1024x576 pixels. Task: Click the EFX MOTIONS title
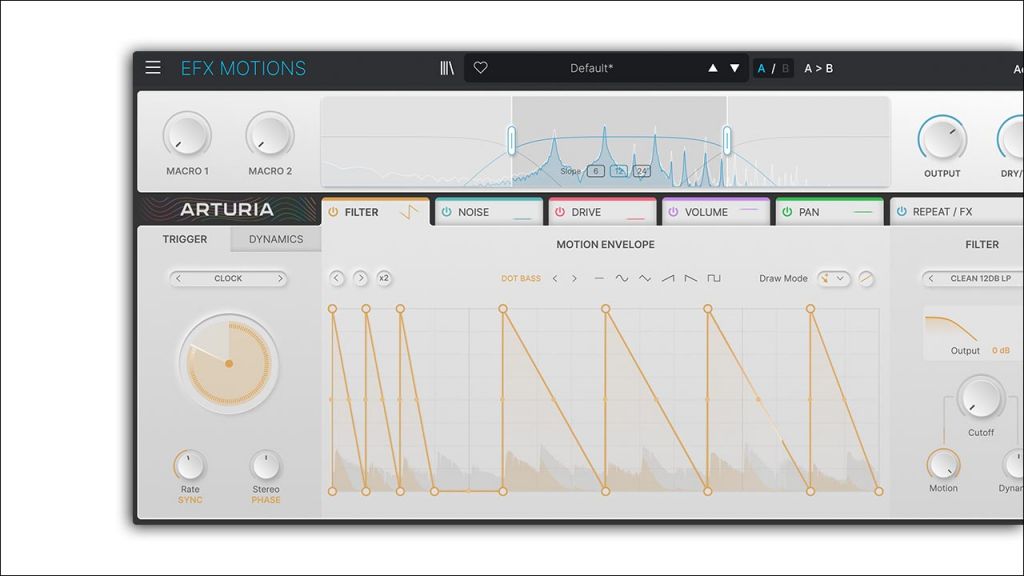click(x=243, y=68)
